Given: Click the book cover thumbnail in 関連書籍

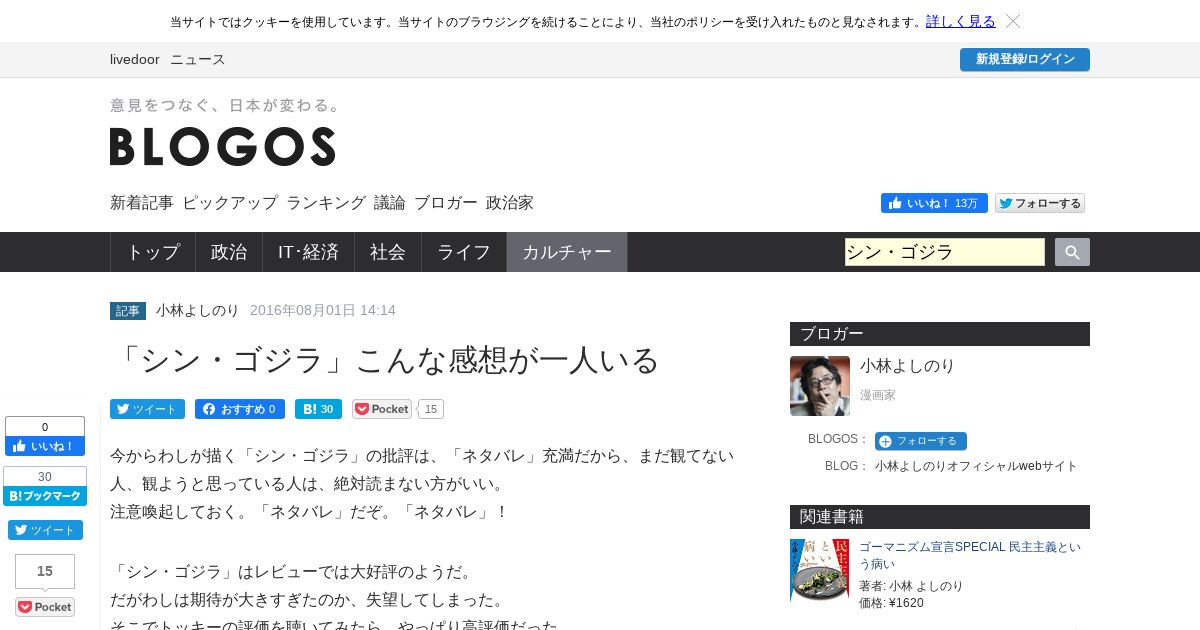Looking at the screenshot, I should click(819, 571).
